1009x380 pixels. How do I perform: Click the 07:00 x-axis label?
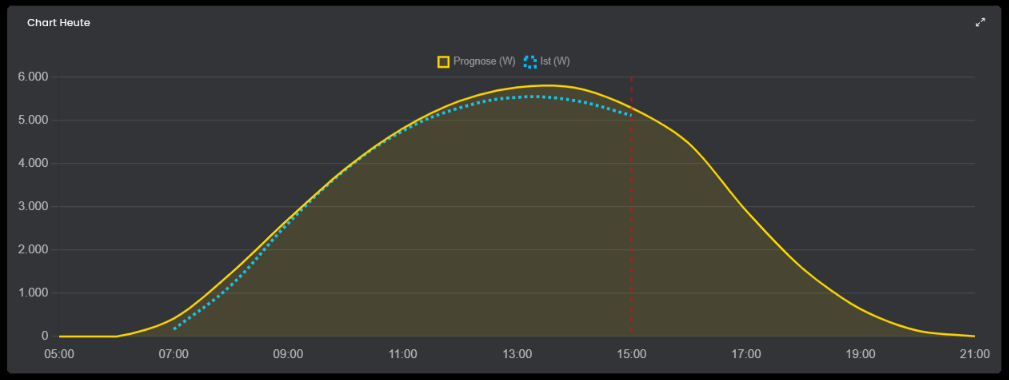pyautogui.click(x=173, y=354)
